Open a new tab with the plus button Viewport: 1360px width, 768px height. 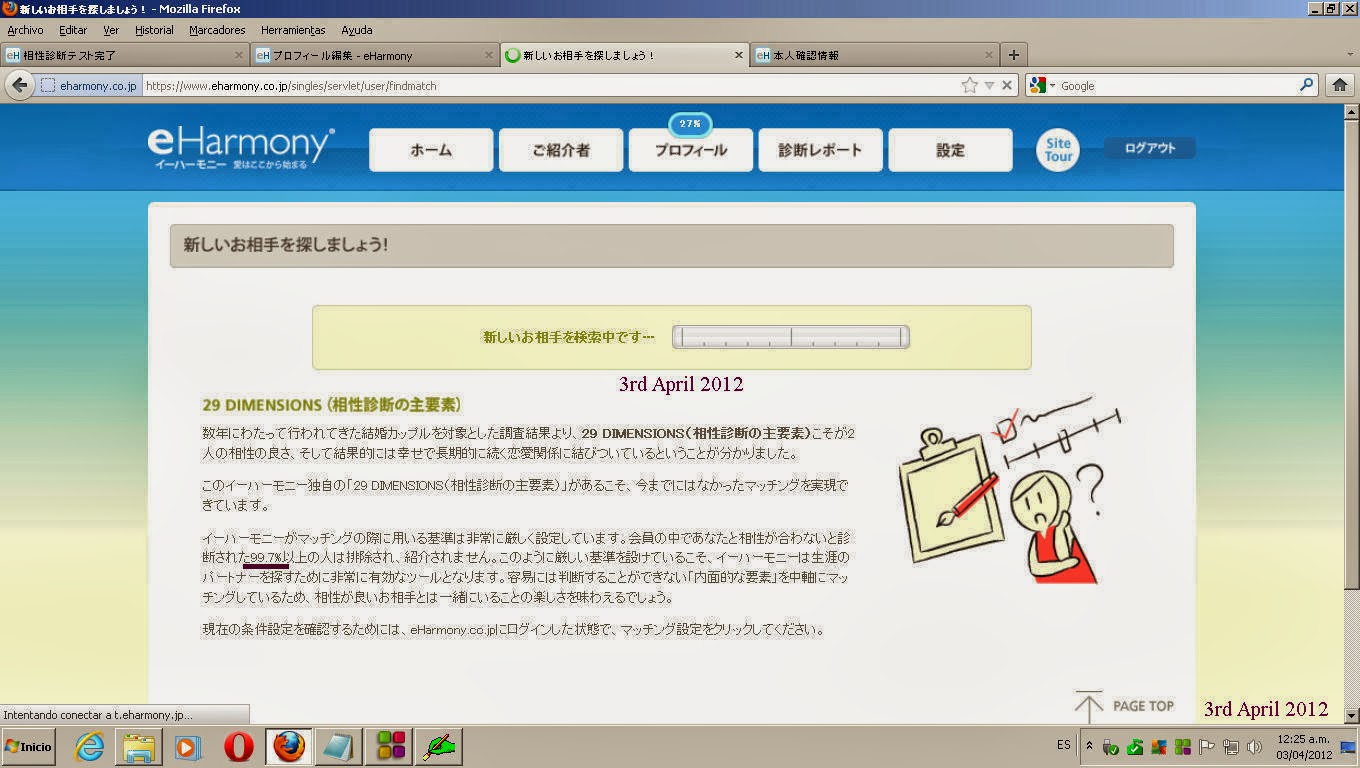tap(1014, 55)
